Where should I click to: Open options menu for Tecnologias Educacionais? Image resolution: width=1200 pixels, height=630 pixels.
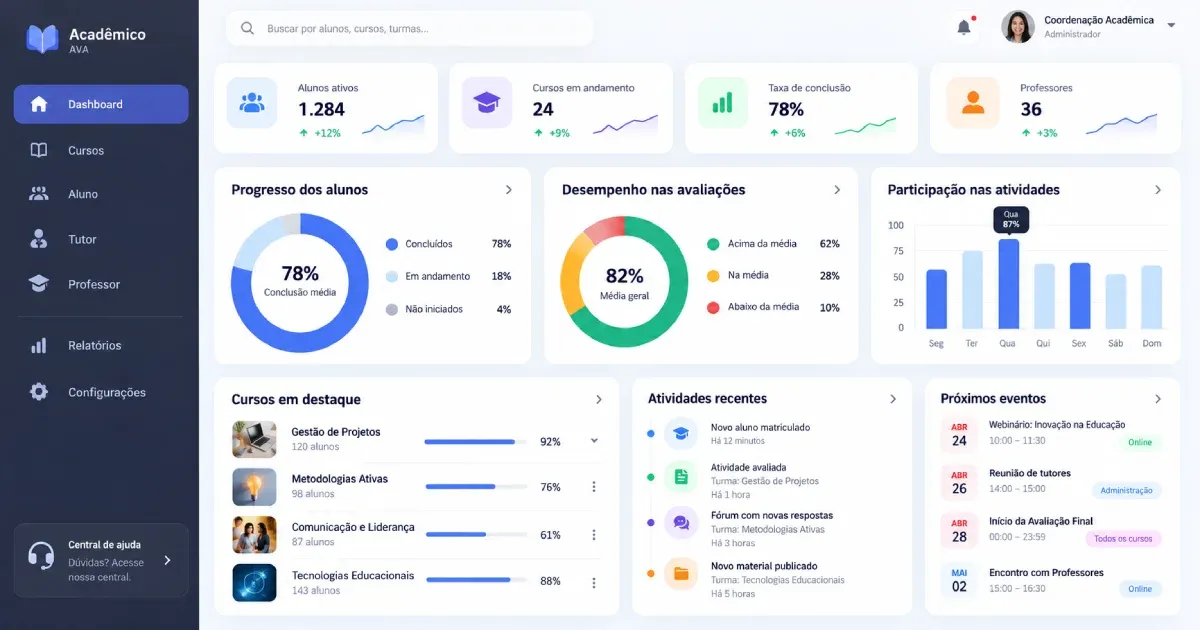click(x=594, y=582)
